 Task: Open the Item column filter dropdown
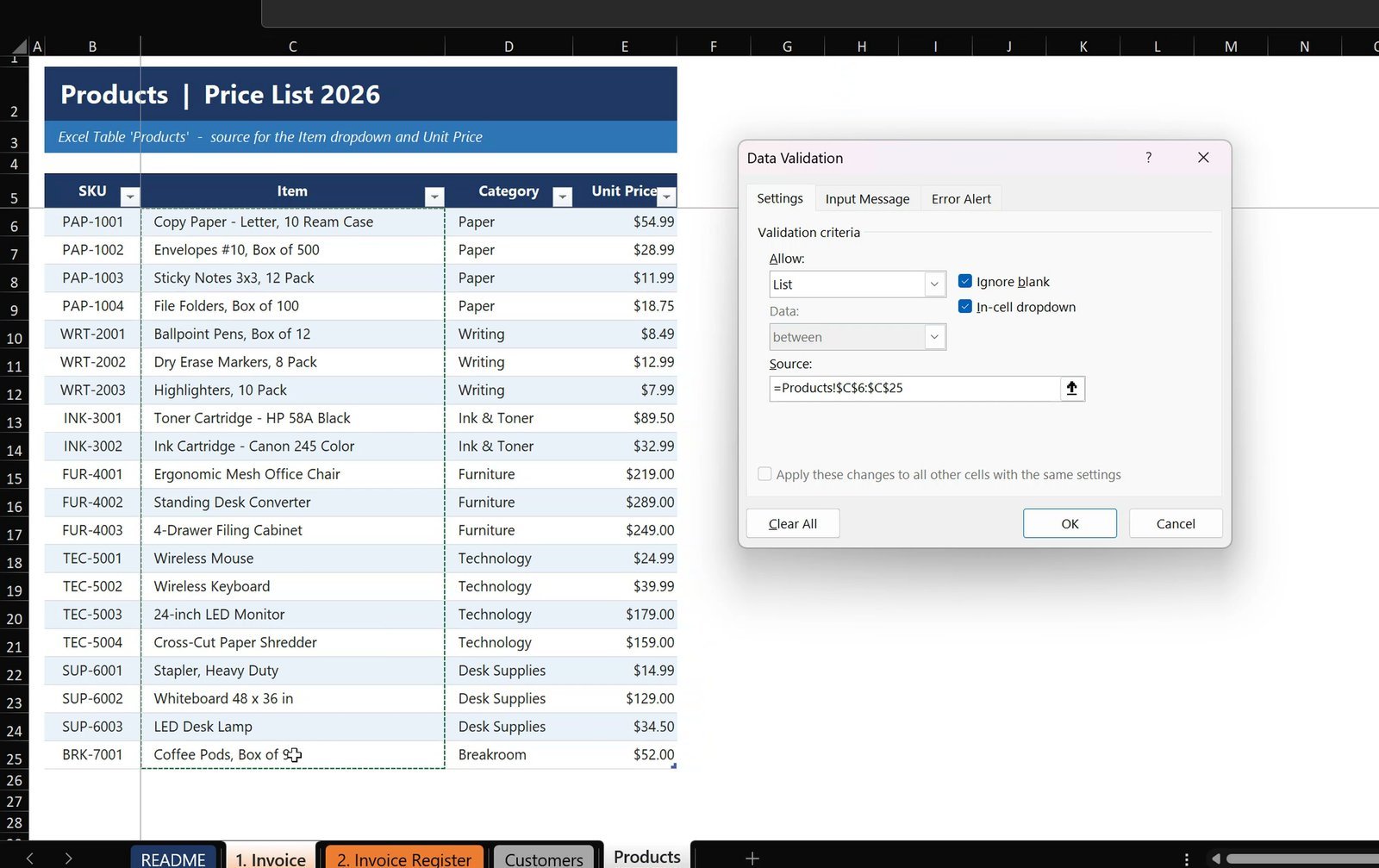(x=434, y=197)
